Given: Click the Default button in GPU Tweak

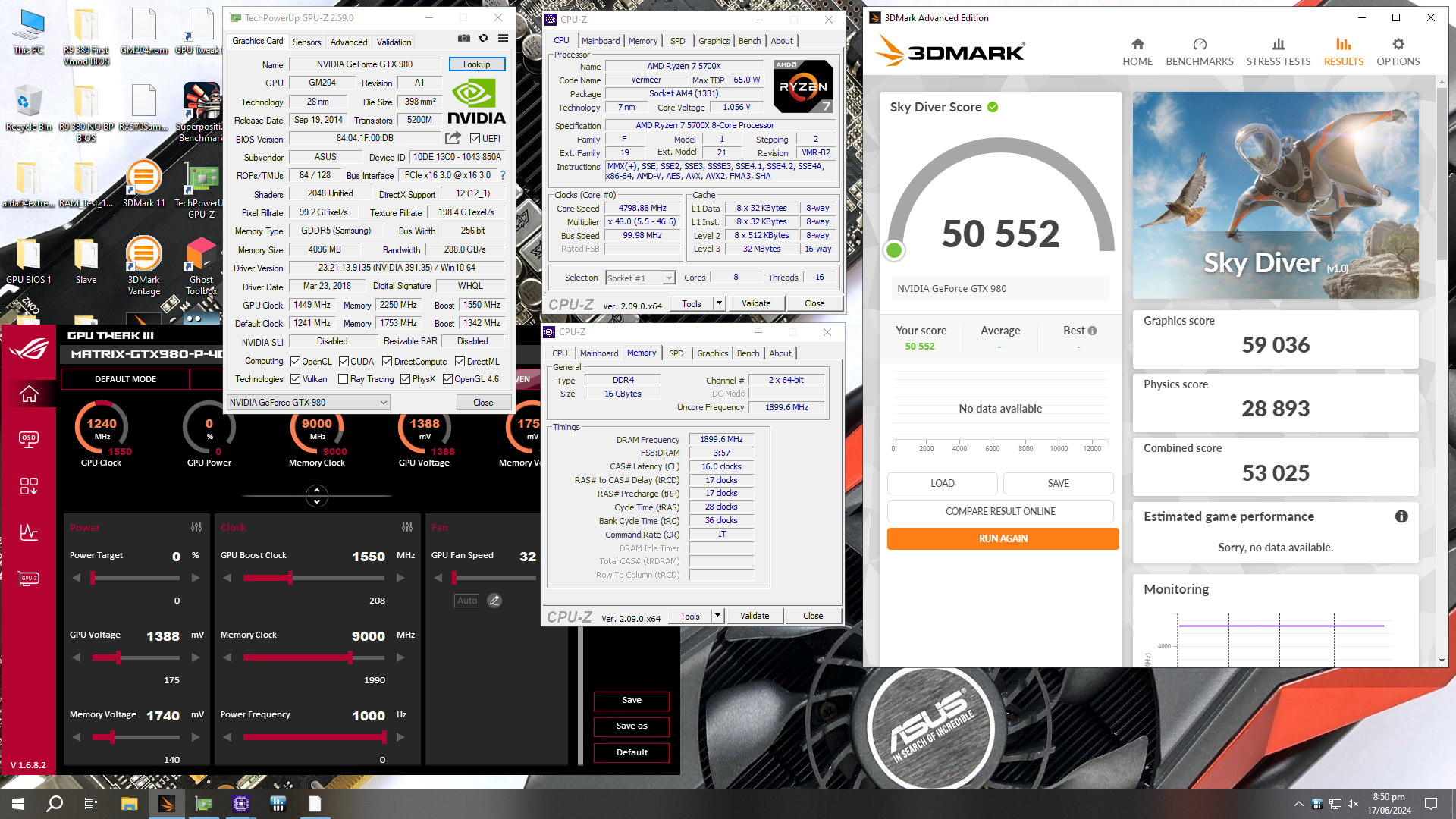Looking at the screenshot, I should [632, 753].
